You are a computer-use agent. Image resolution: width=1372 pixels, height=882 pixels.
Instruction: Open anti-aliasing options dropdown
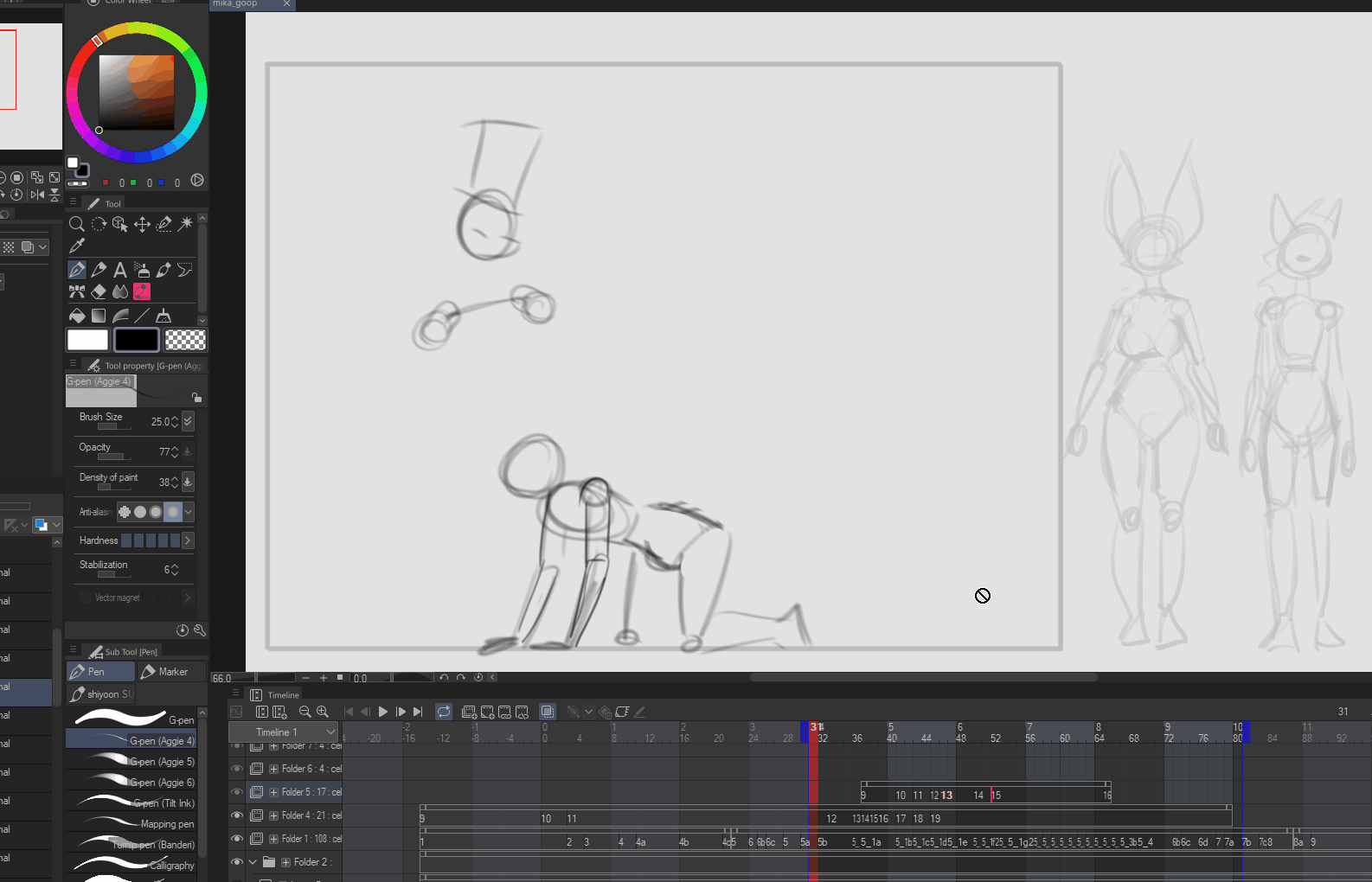[189, 512]
